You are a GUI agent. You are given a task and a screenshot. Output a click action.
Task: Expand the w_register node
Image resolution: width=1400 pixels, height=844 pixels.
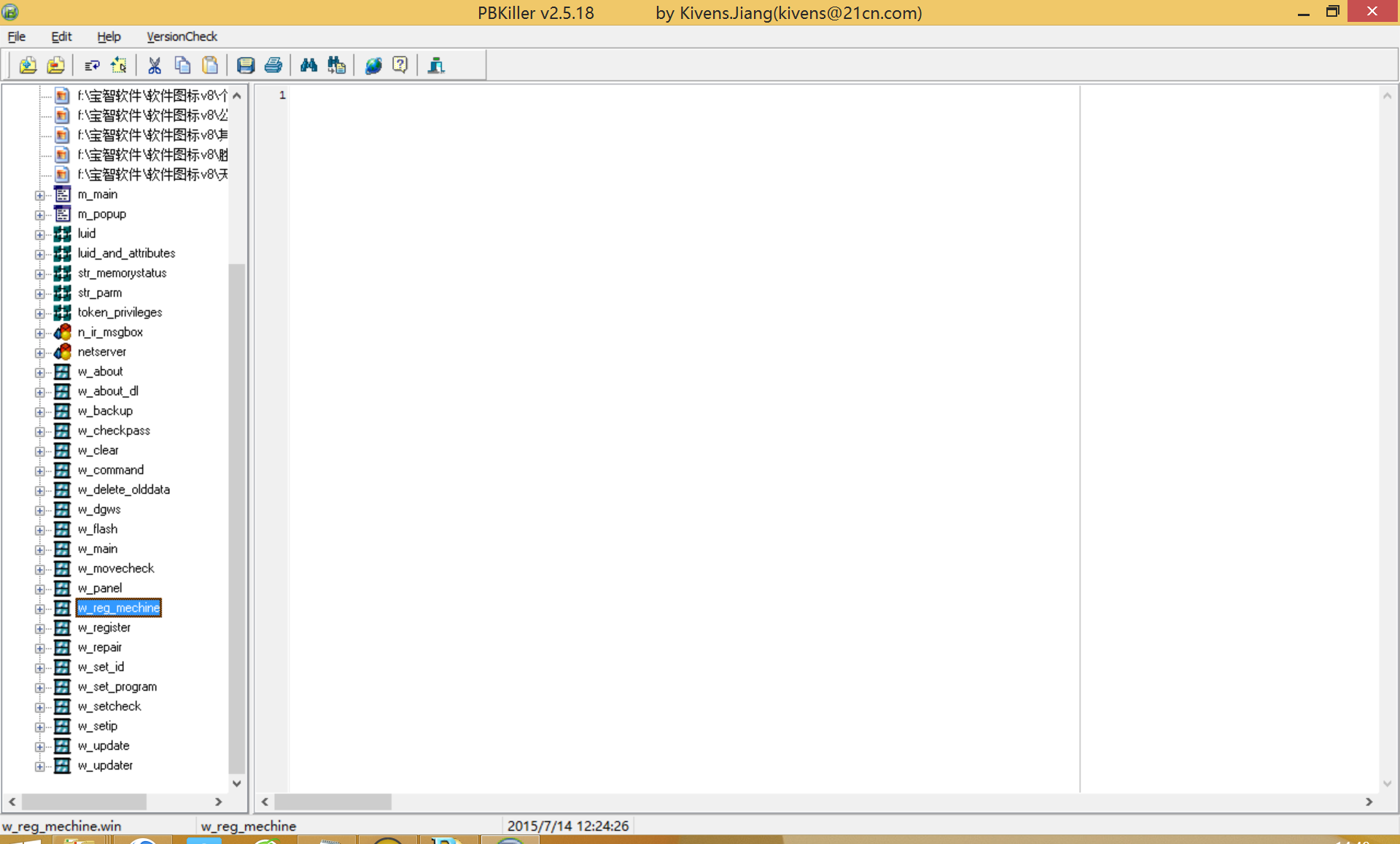point(40,628)
